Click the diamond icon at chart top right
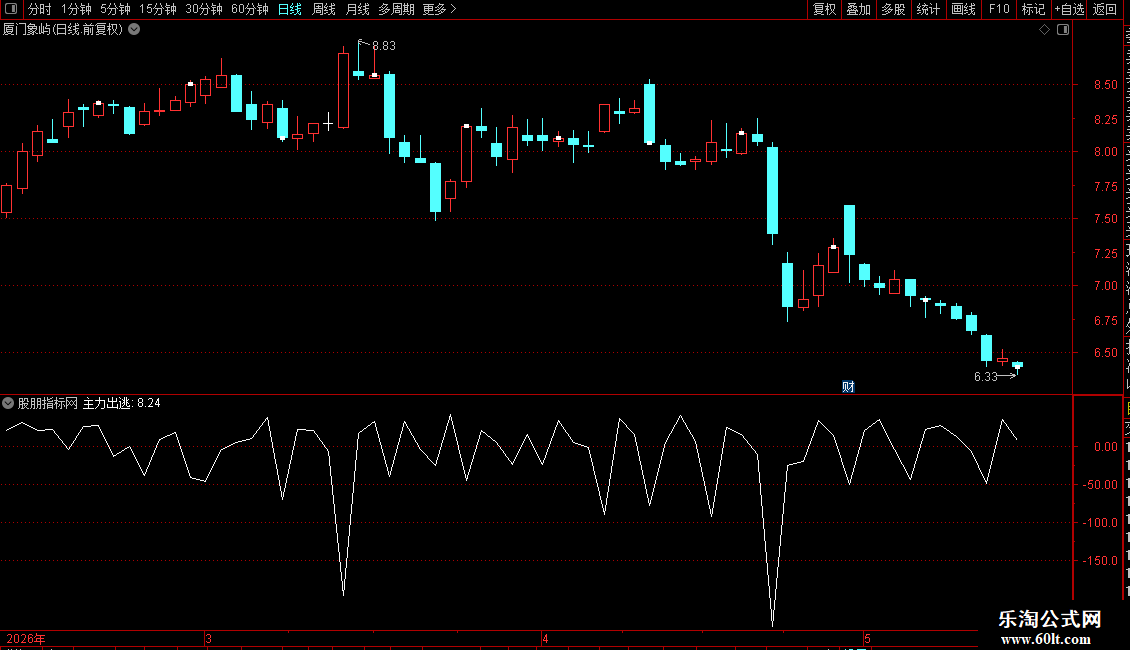 [1044, 30]
